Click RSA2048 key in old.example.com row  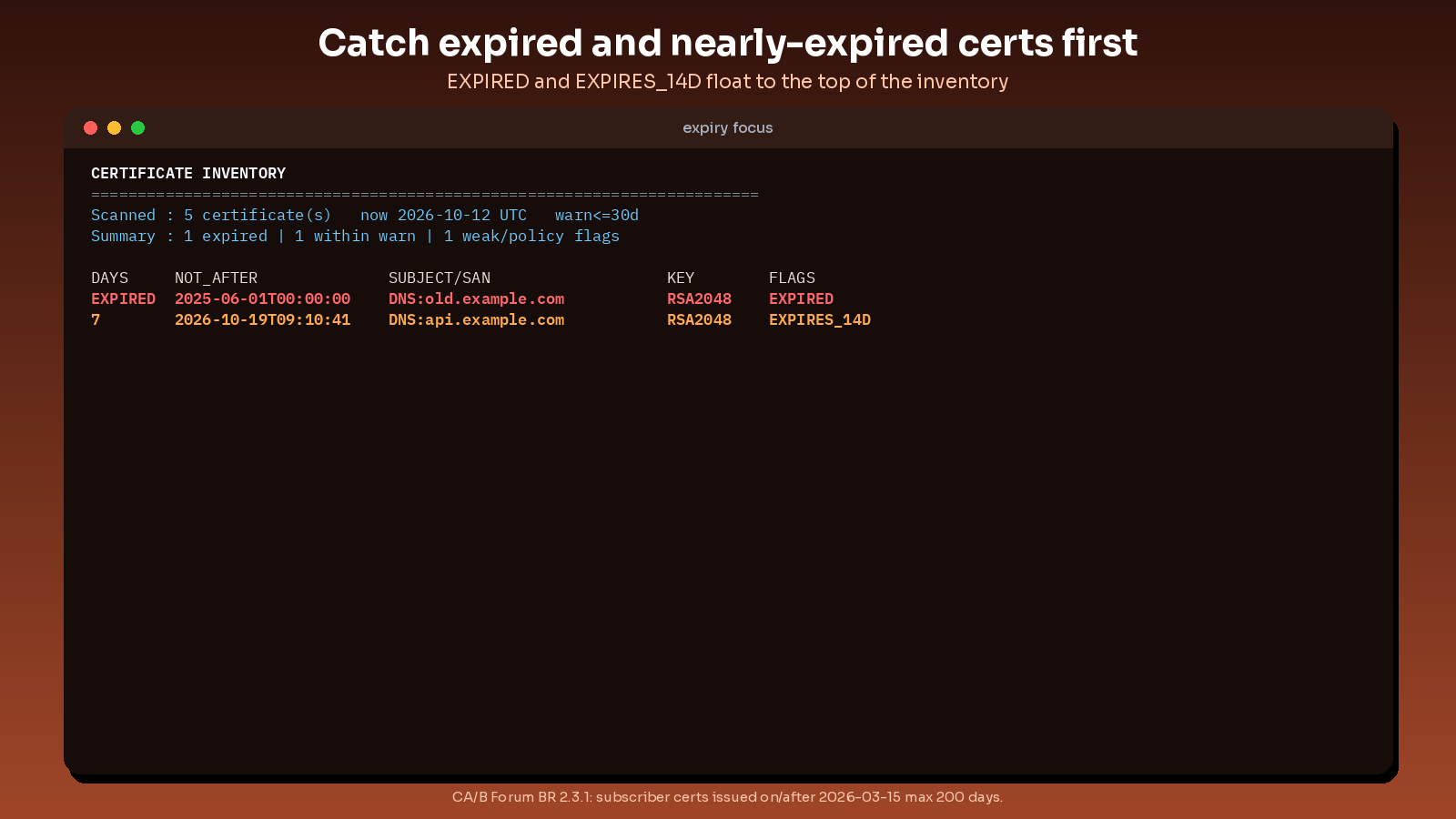click(x=699, y=298)
